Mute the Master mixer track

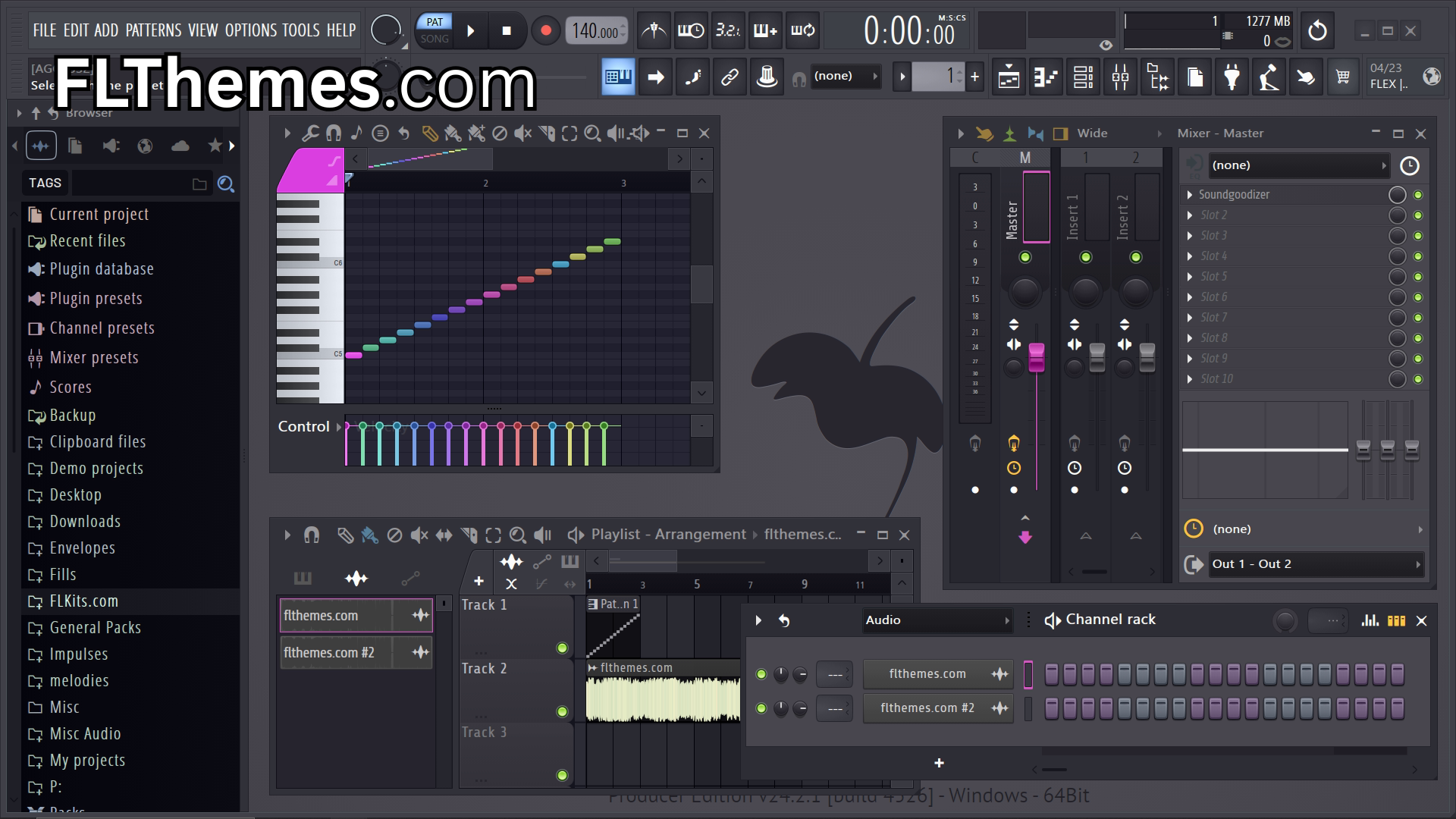(x=1025, y=257)
